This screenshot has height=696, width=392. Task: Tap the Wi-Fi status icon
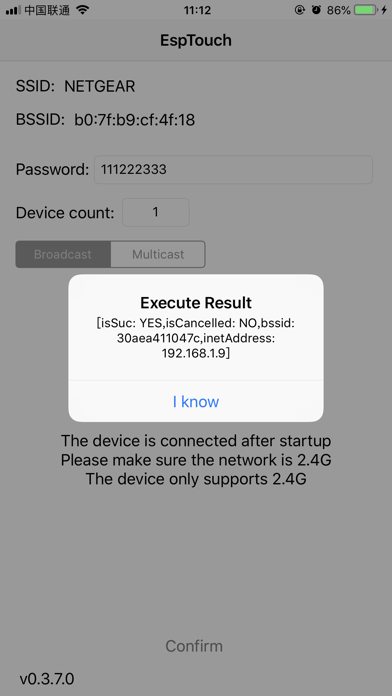(82, 10)
